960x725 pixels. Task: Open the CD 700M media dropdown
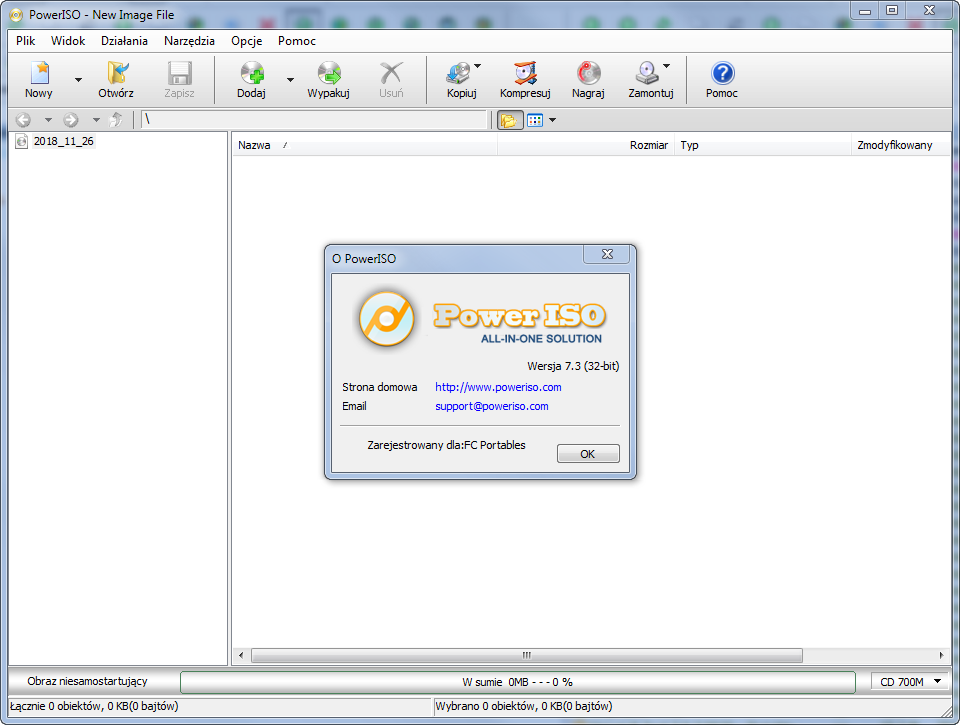(x=910, y=682)
